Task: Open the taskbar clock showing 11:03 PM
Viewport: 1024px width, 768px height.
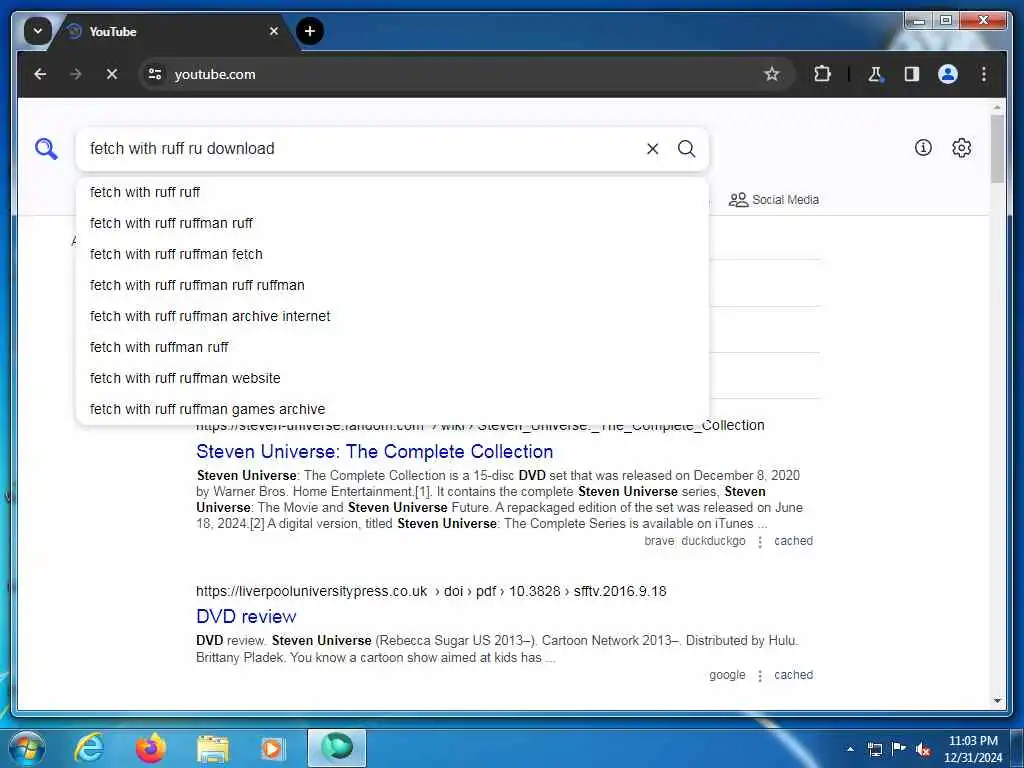Action: tap(973, 749)
